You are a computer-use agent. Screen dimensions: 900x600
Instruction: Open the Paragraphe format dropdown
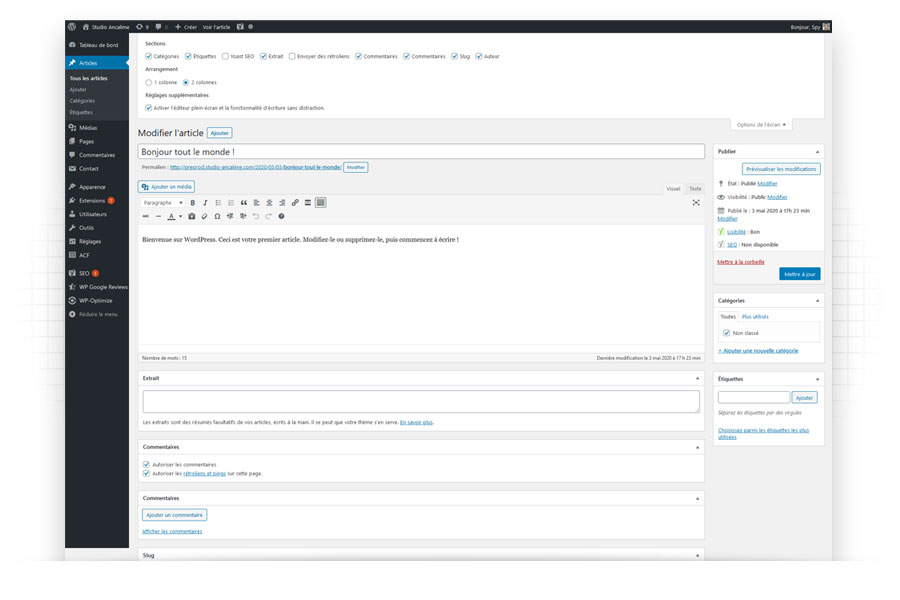pos(163,203)
